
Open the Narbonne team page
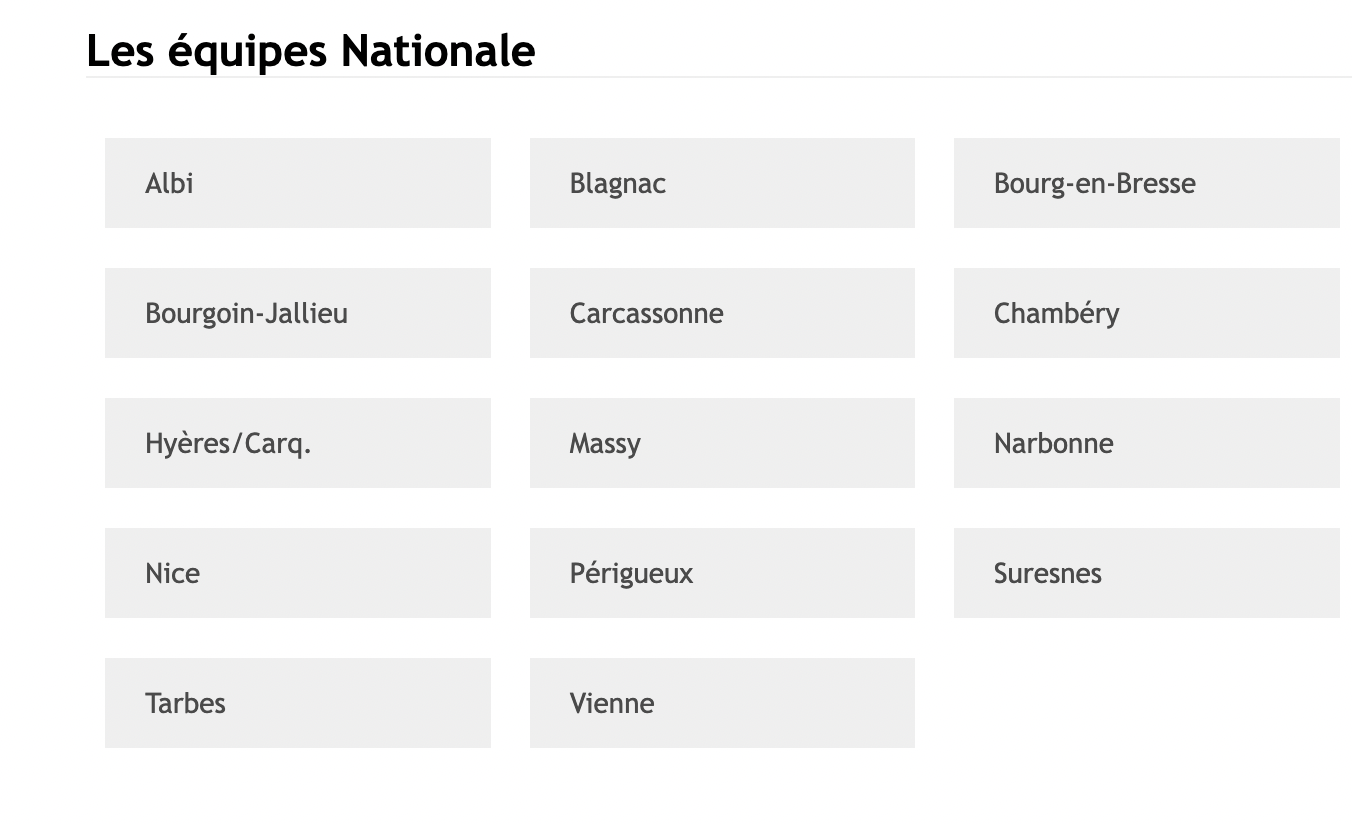tap(1147, 443)
